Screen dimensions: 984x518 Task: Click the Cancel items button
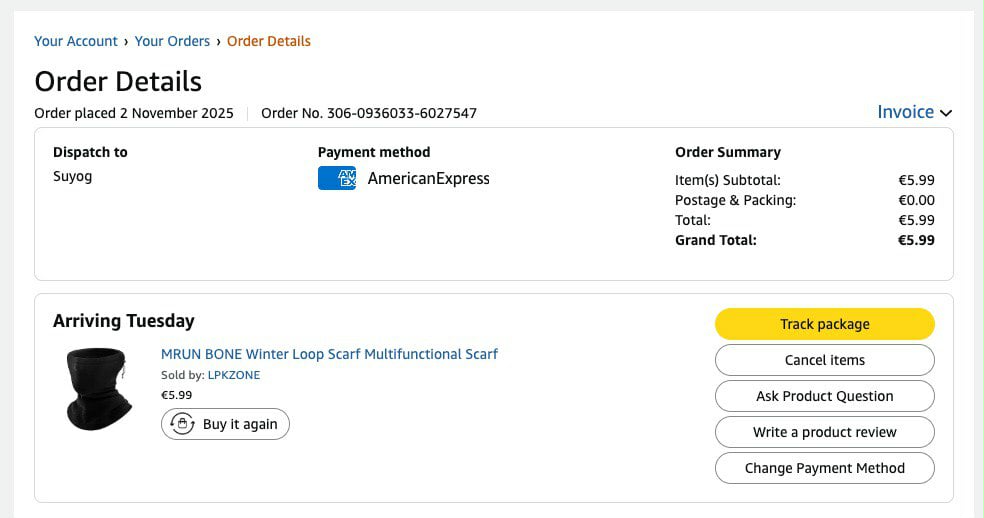click(x=824, y=360)
